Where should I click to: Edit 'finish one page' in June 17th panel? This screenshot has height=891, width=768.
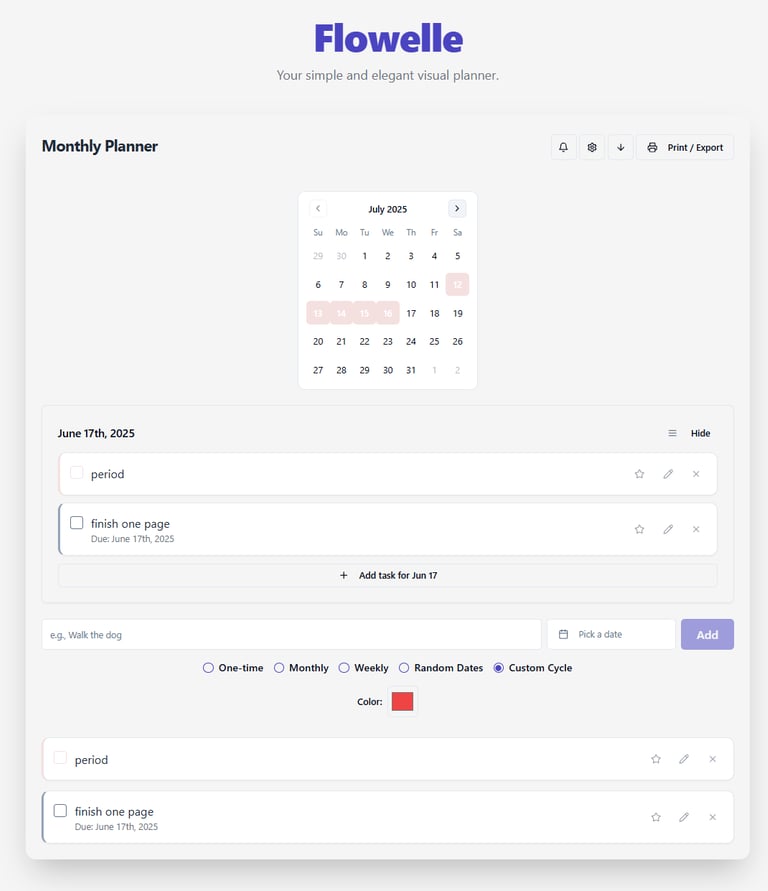pos(668,529)
